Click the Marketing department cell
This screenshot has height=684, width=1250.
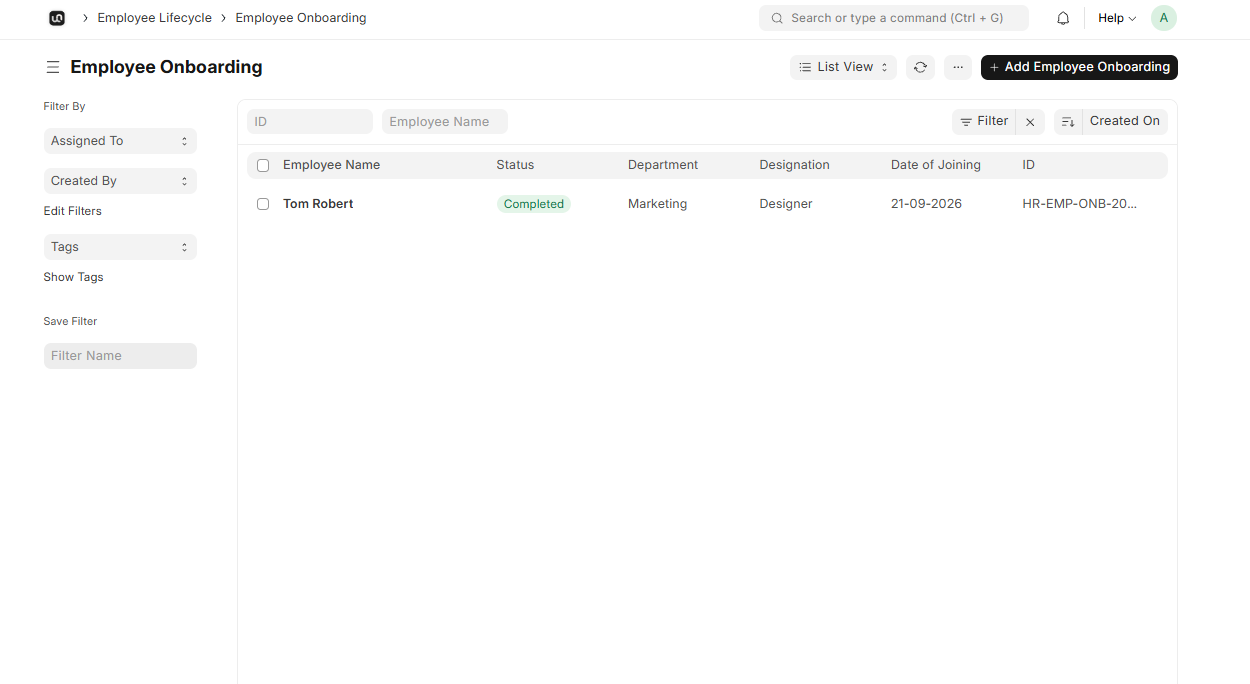(x=657, y=204)
